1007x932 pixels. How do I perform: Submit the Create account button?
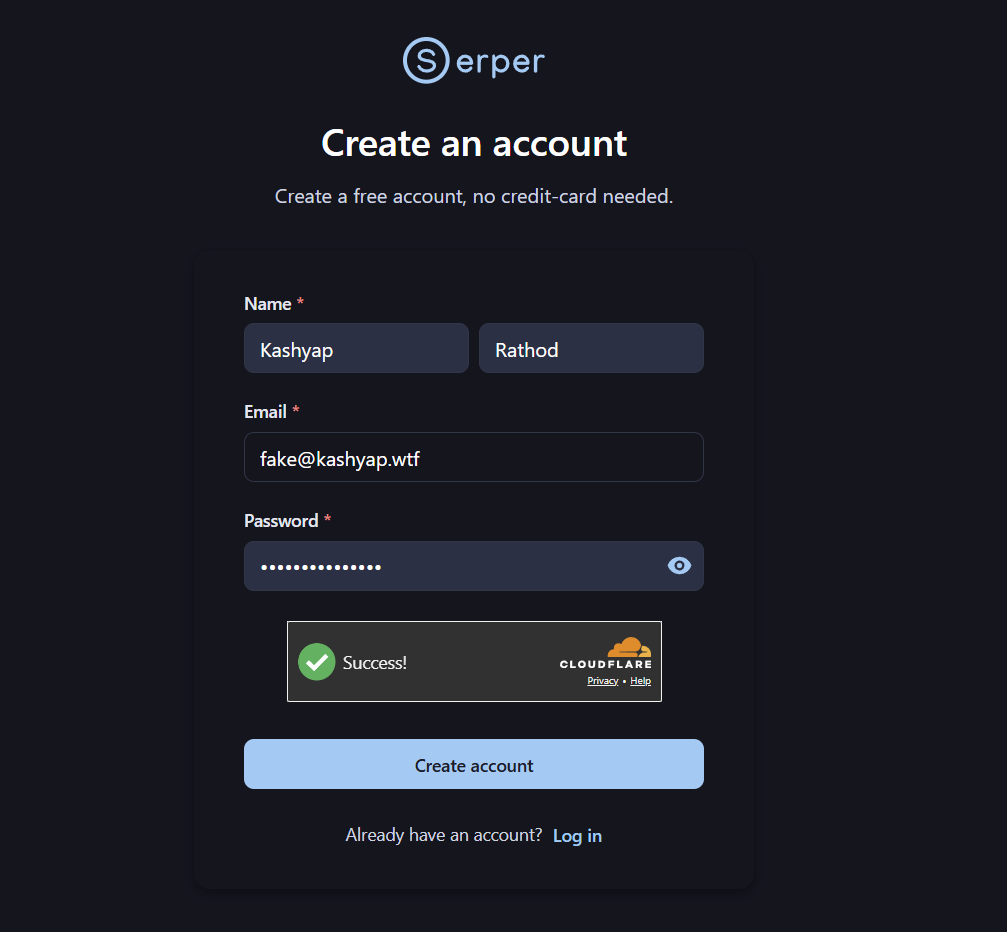point(474,764)
